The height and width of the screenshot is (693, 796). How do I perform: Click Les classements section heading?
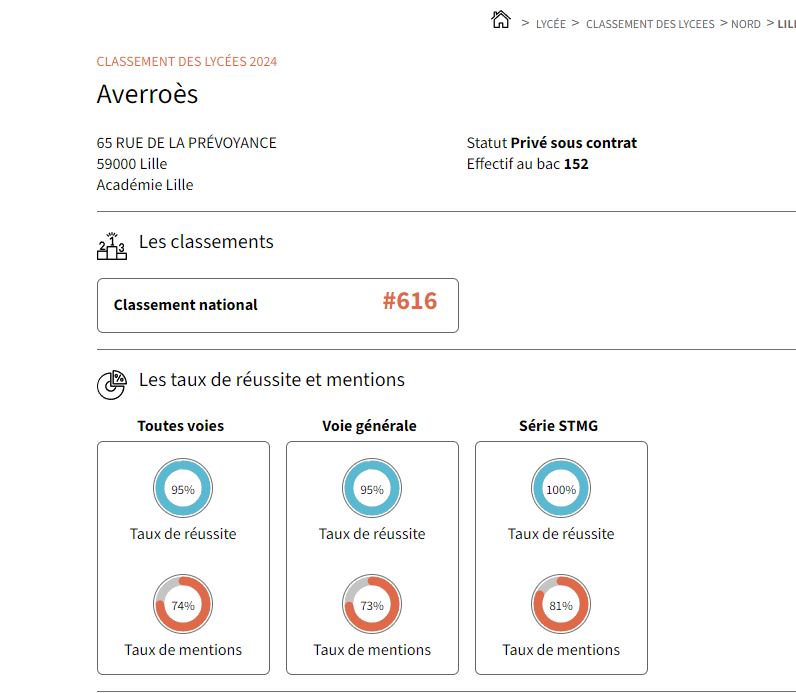(x=206, y=242)
